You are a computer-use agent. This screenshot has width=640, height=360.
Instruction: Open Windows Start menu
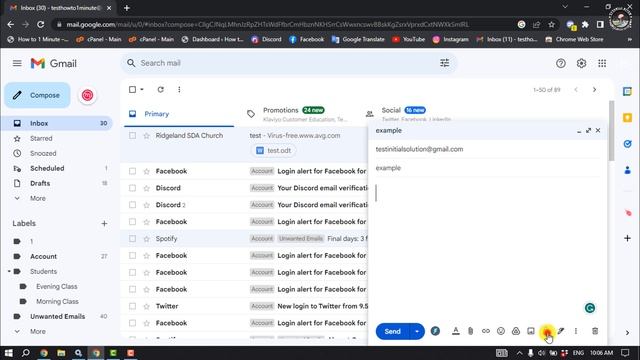tap(9, 353)
